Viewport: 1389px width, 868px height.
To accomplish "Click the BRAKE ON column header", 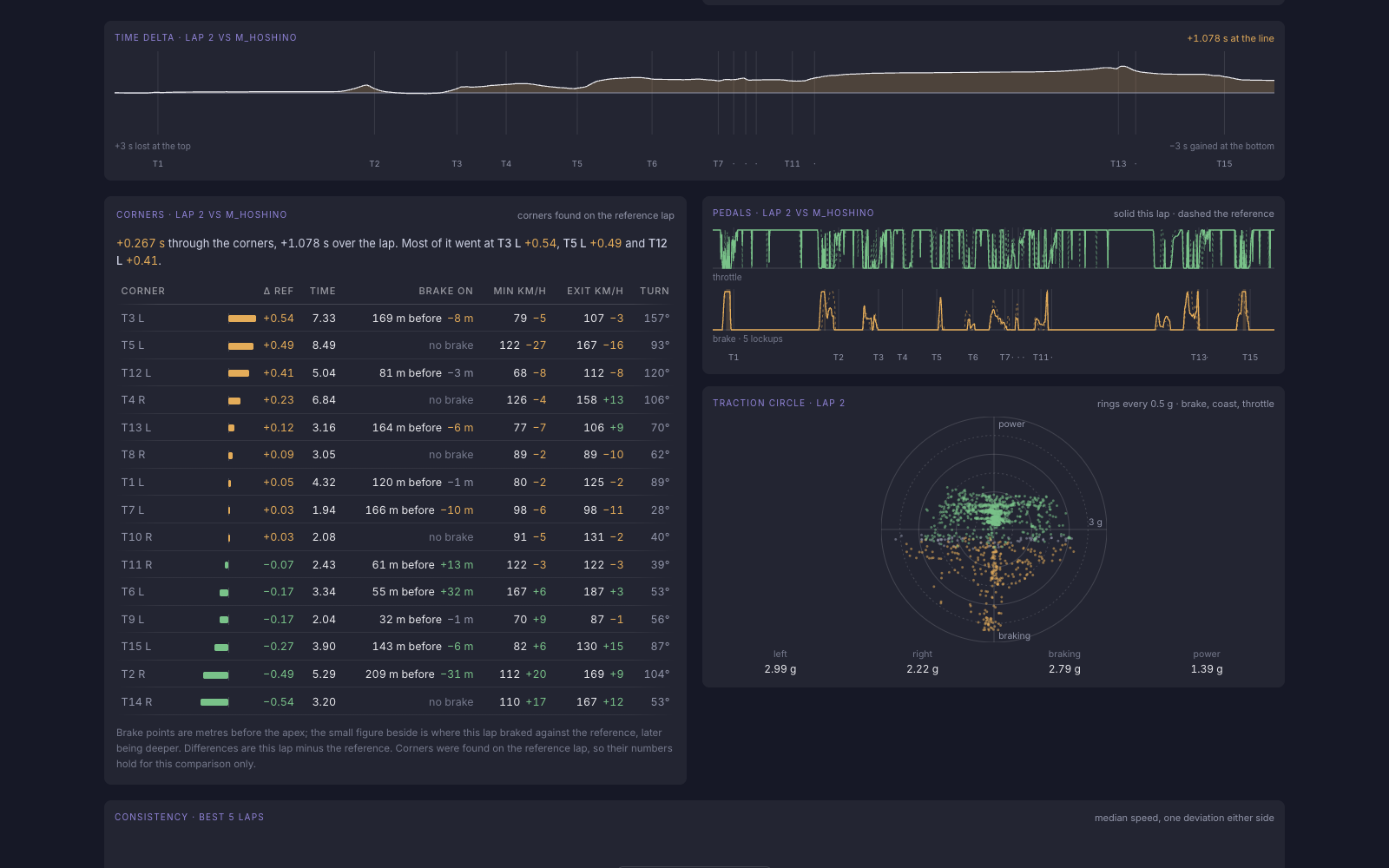I will point(446,292).
